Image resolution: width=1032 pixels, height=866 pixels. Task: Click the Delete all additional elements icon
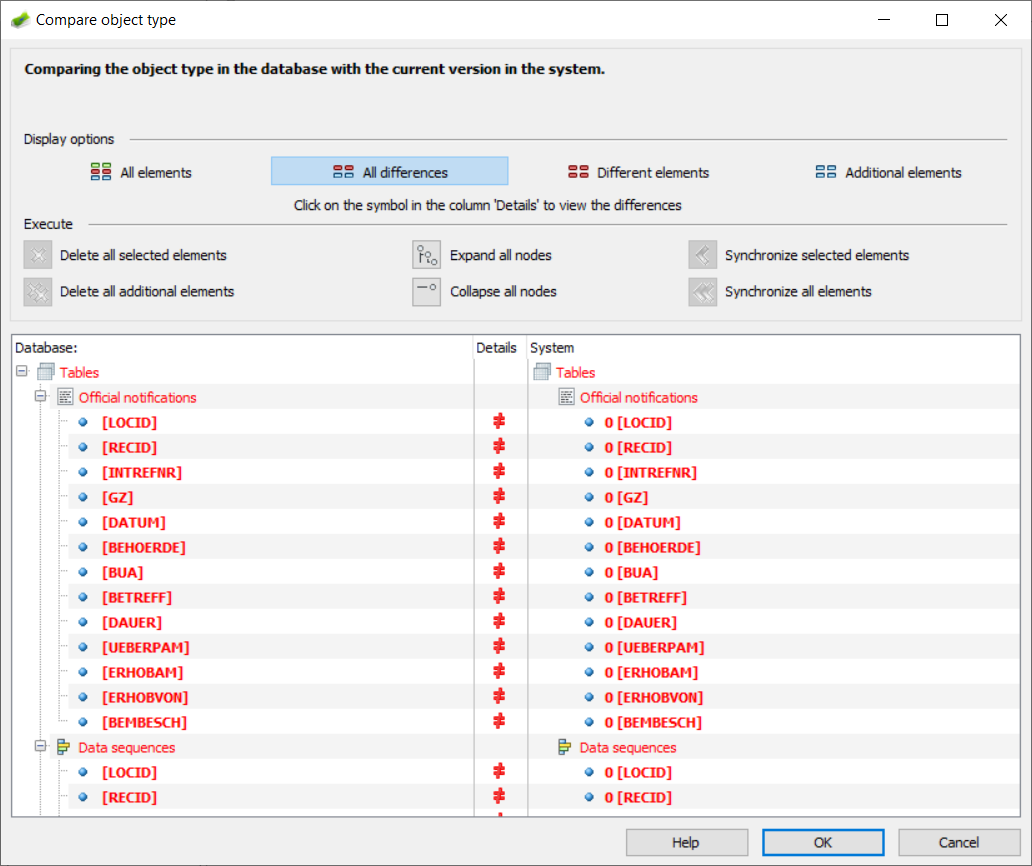pyautogui.click(x=37, y=291)
